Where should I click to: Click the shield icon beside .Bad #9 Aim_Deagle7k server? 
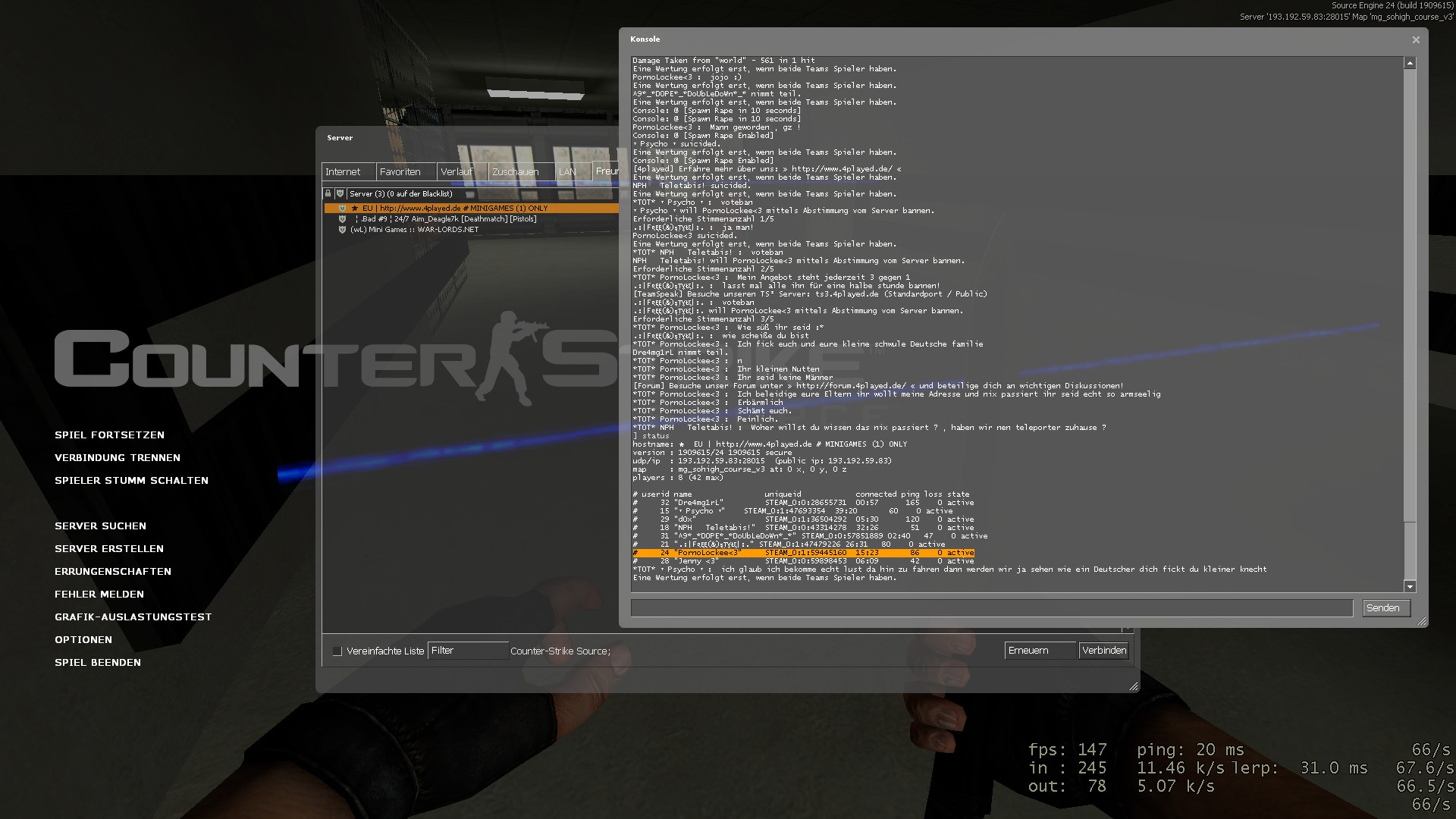point(342,219)
